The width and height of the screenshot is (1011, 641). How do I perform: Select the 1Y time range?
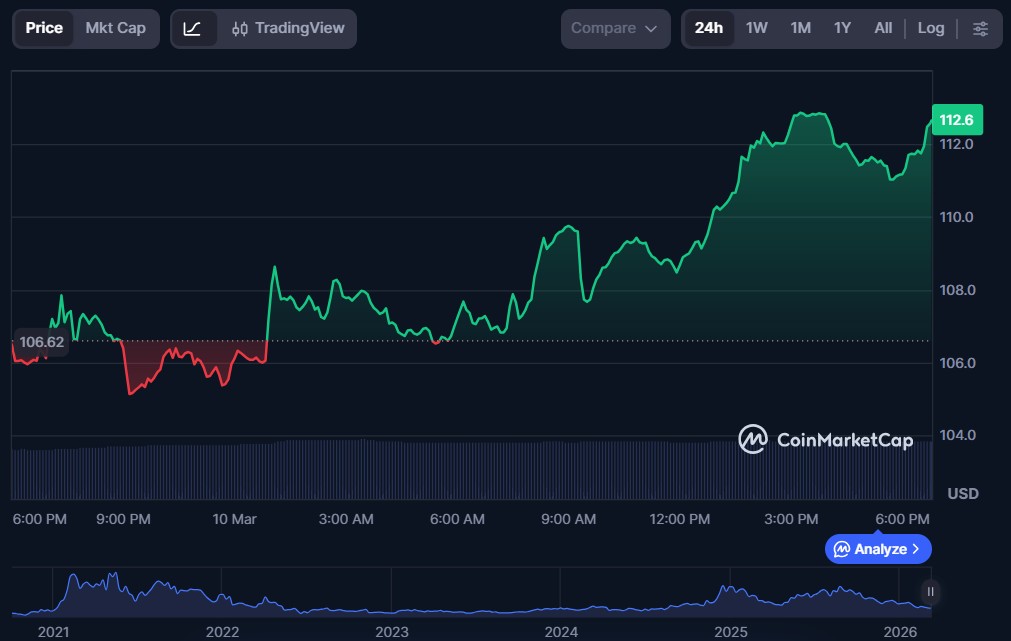842,28
